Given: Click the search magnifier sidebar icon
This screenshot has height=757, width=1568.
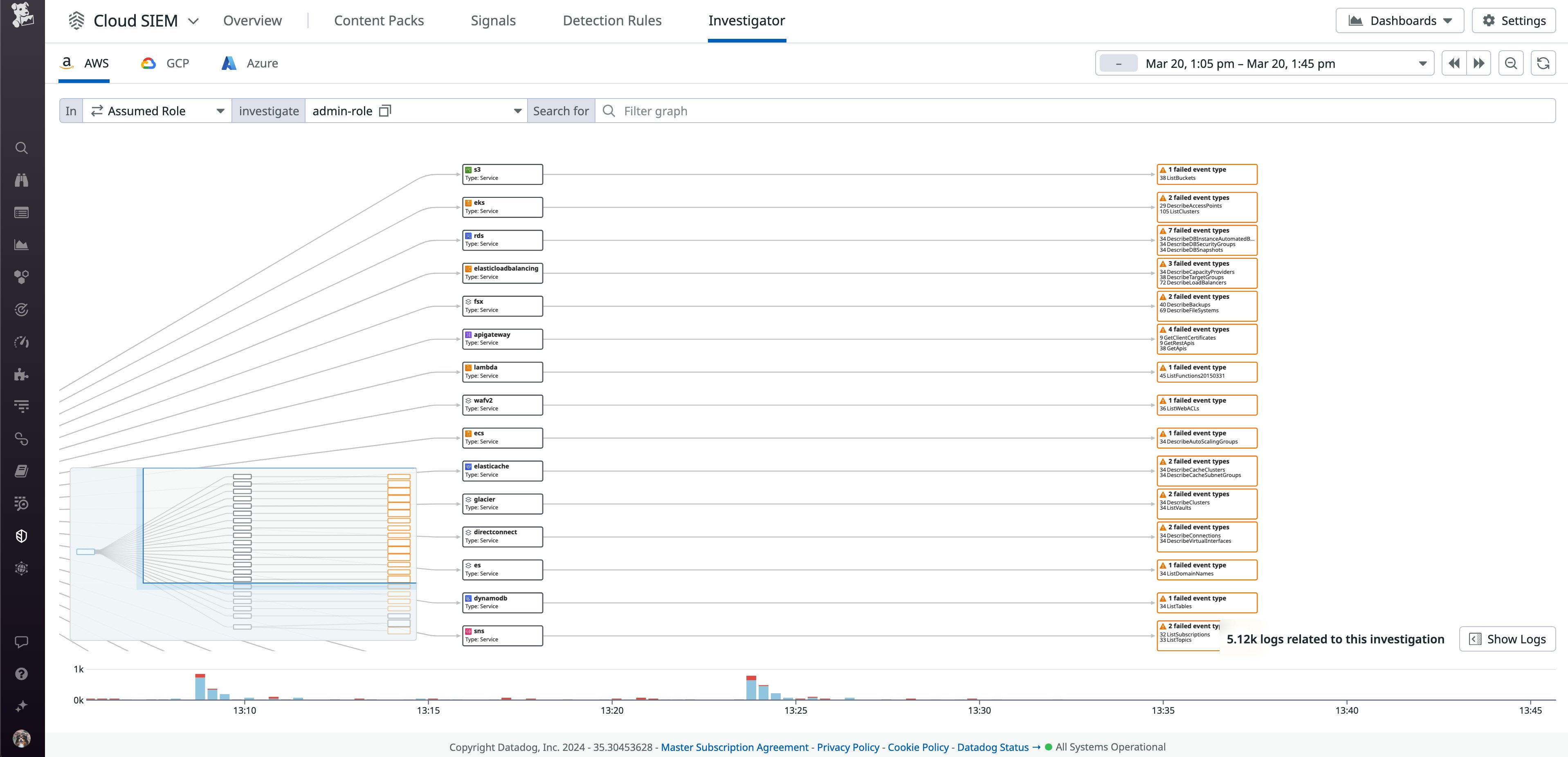Looking at the screenshot, I should [x=21, y=148].
